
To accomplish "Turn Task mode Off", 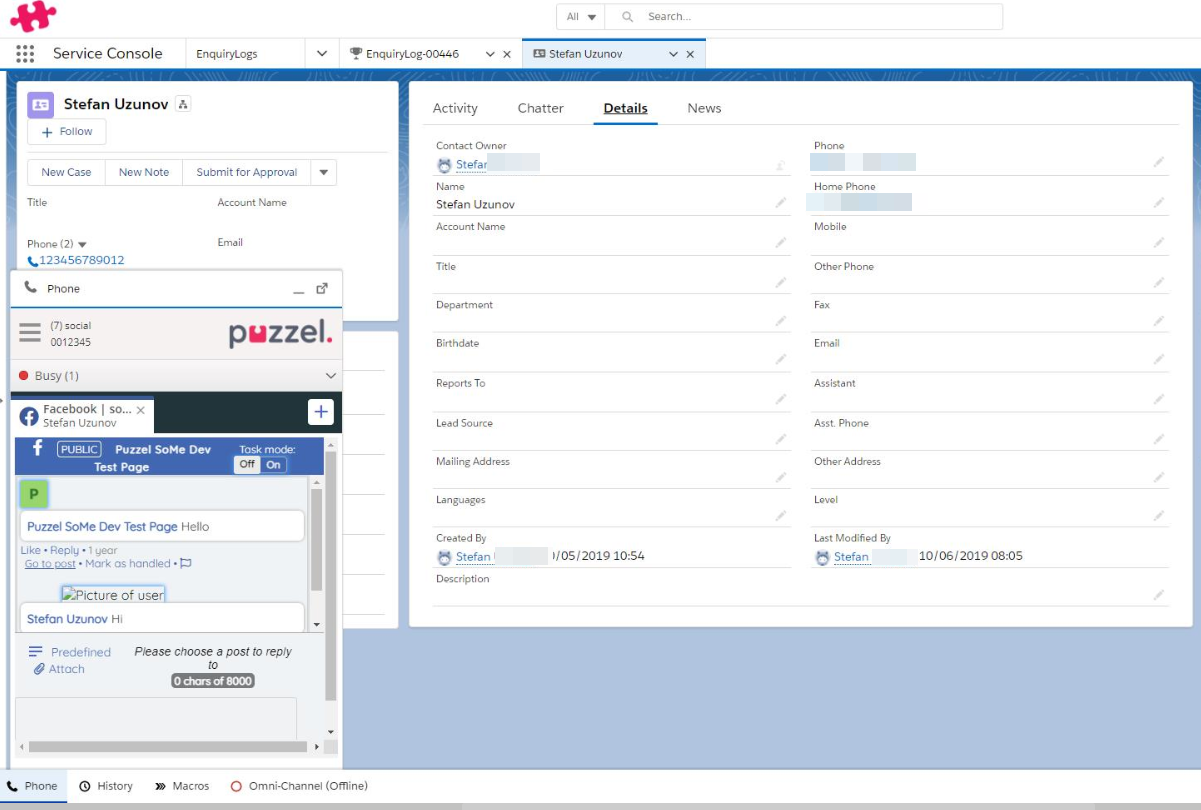I will (247, 464).
